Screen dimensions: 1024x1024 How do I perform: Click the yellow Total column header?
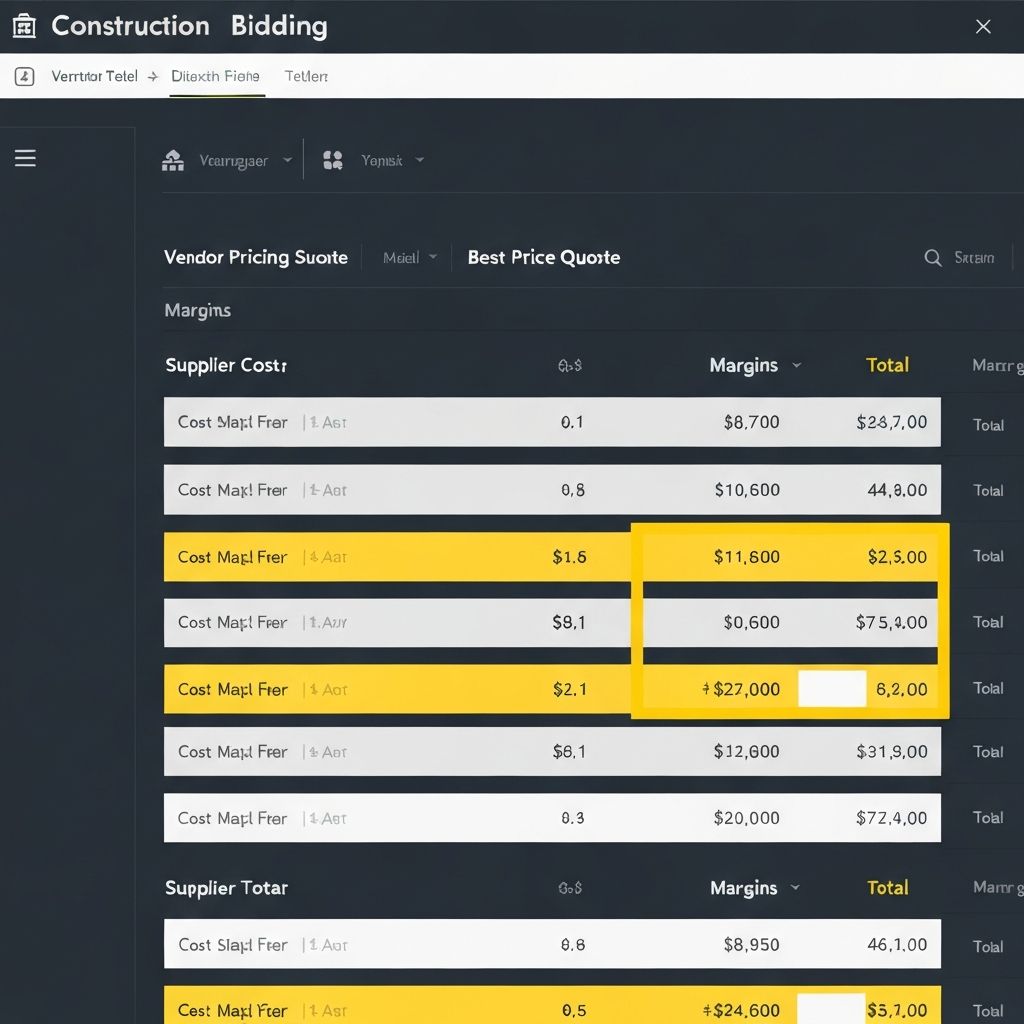tap(887, 365)
